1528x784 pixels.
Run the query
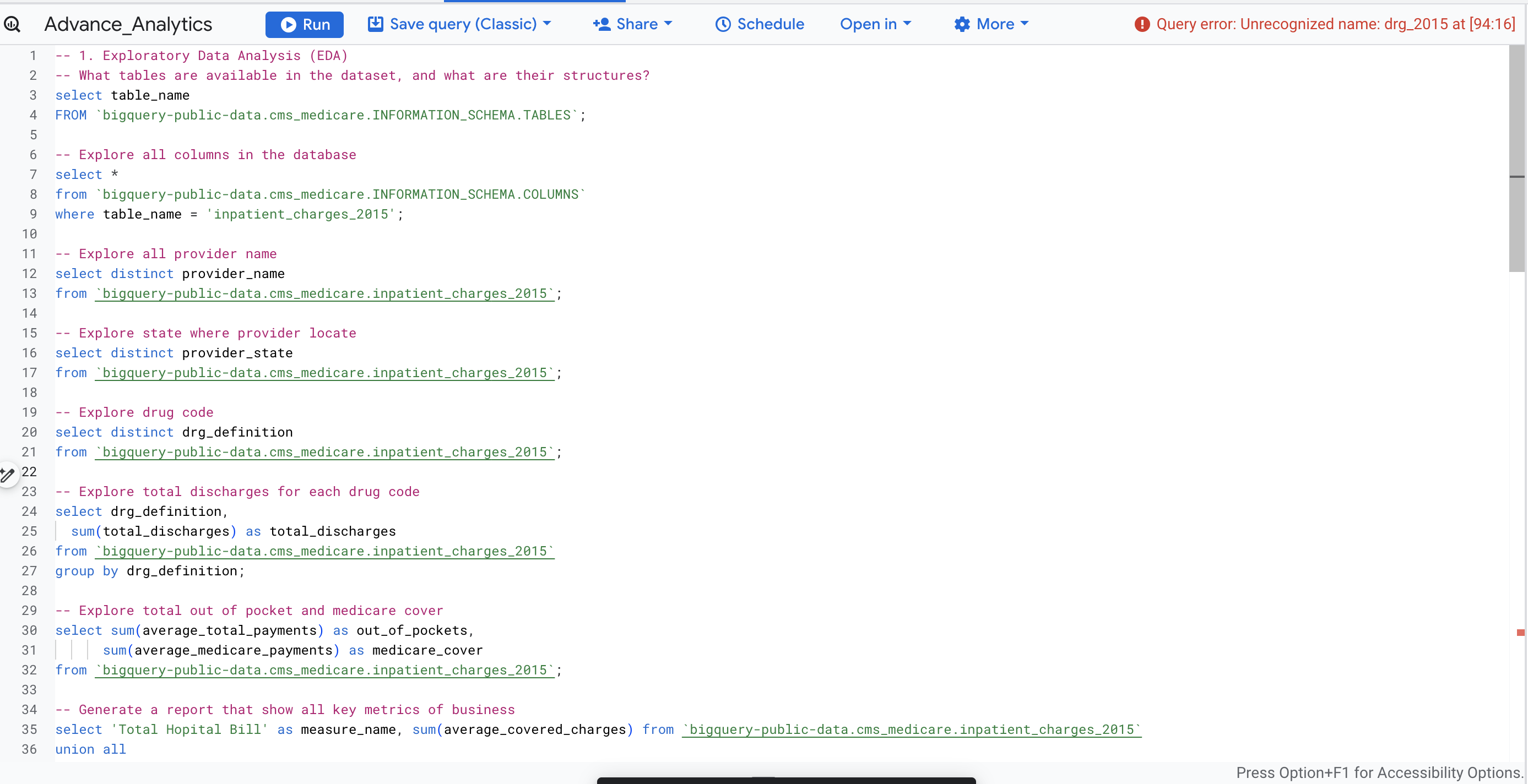coord(304,24)
